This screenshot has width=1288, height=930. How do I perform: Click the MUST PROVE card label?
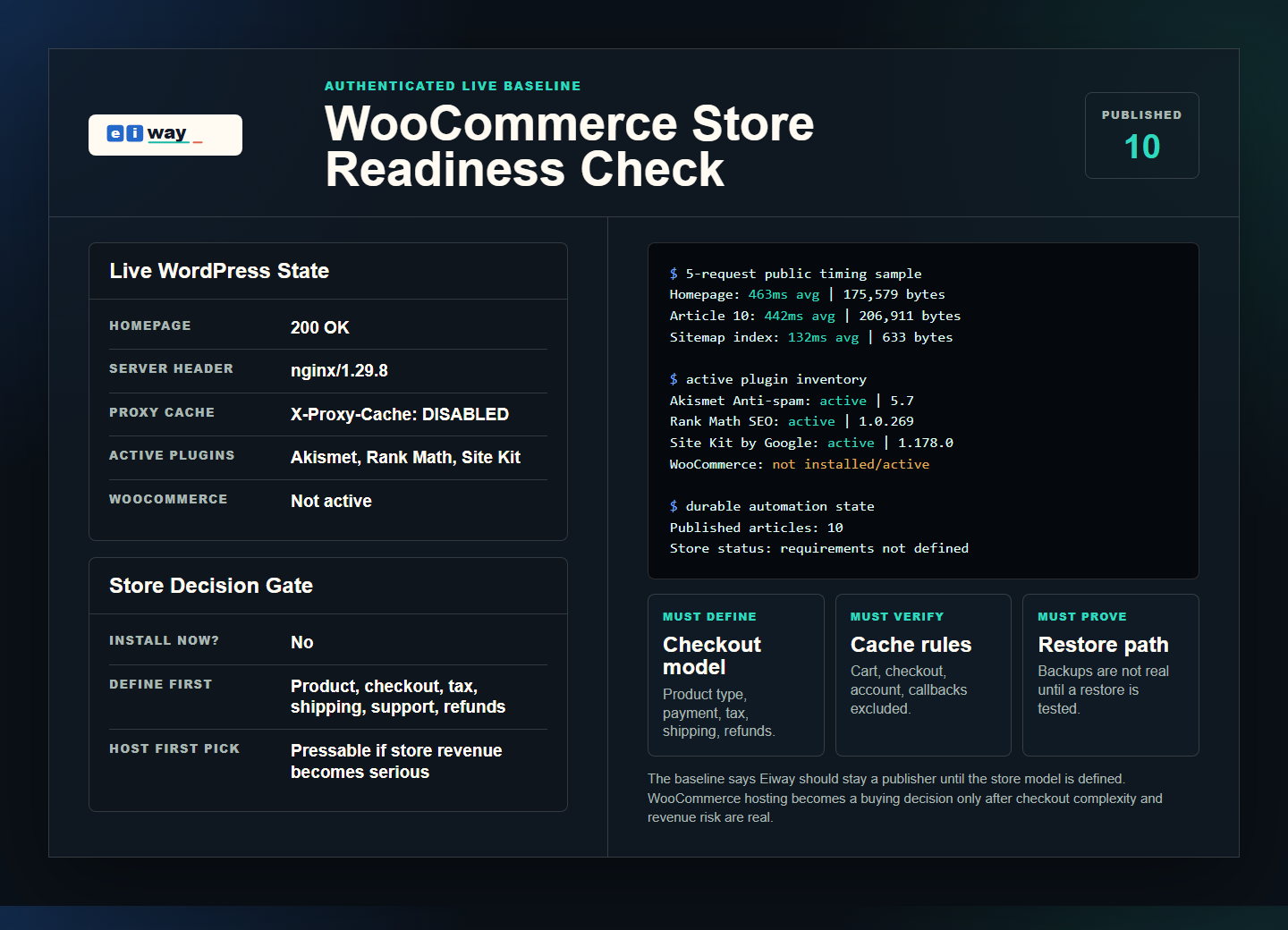pyautogui.click(x=1082, y=616)
